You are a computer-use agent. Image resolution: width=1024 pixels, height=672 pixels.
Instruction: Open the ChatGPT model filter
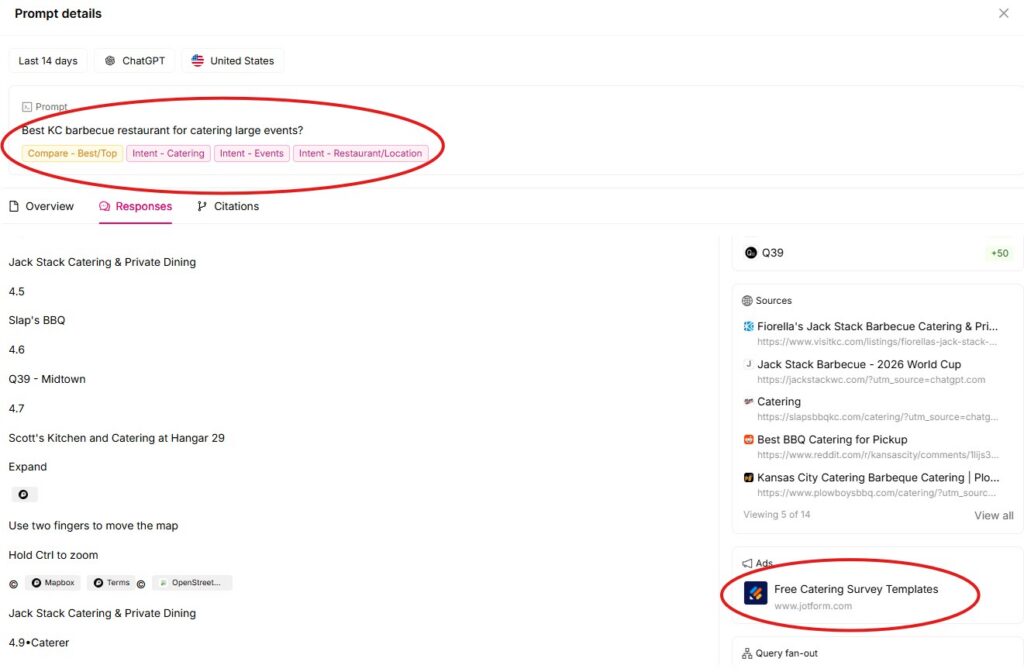click(x=135, y=61)
